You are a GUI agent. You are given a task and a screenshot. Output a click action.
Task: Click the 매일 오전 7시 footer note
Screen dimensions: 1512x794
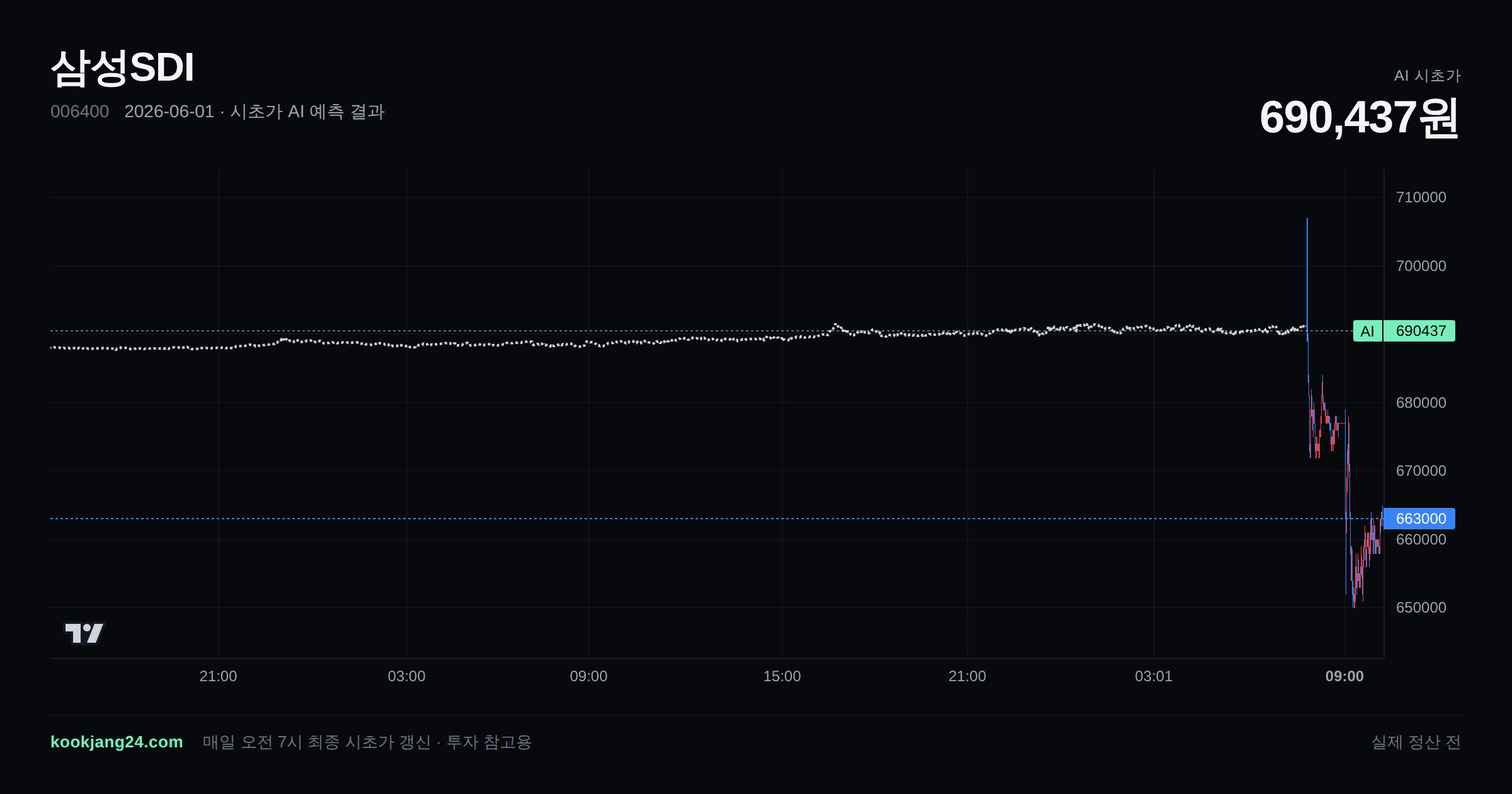[367, 742]
